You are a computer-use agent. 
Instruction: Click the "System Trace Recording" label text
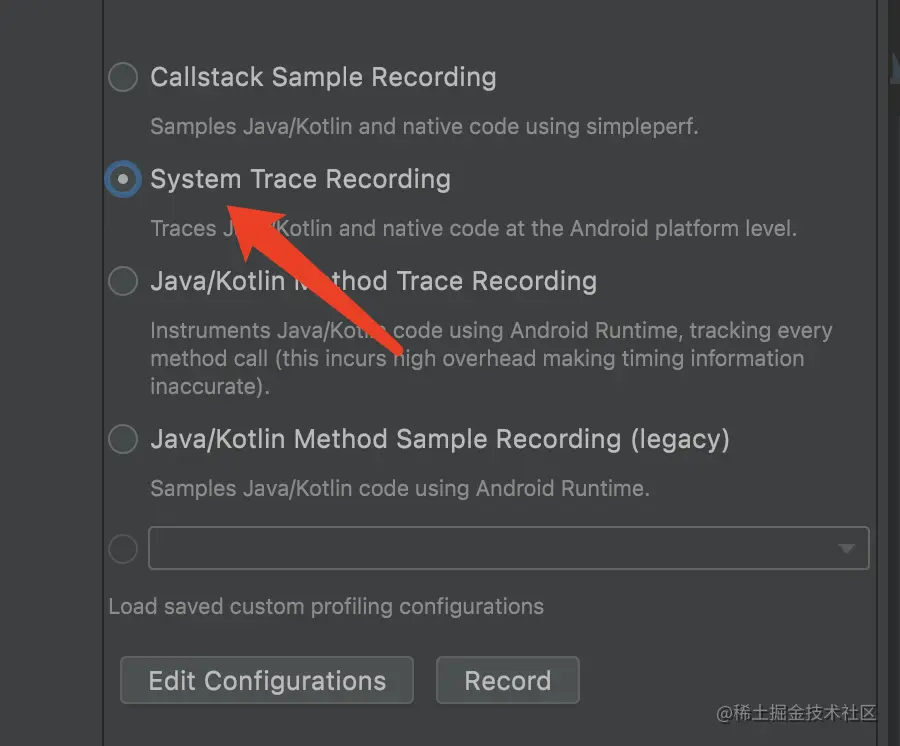[300, 180]
